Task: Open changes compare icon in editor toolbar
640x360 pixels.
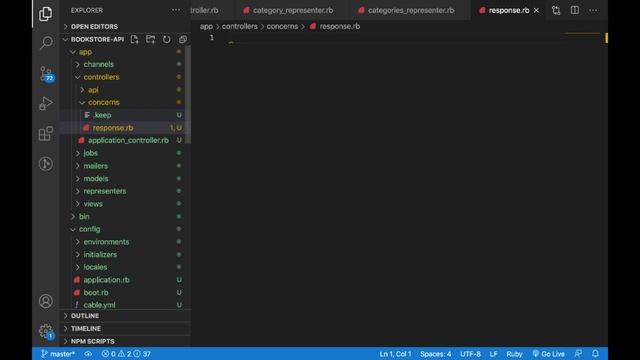Action: tap(556, 10)
